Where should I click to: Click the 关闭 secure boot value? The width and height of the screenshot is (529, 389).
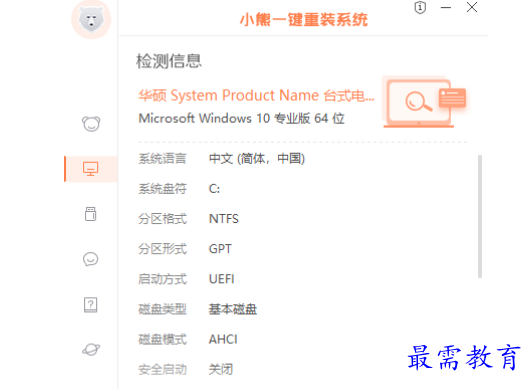click(x=221, y=369)
